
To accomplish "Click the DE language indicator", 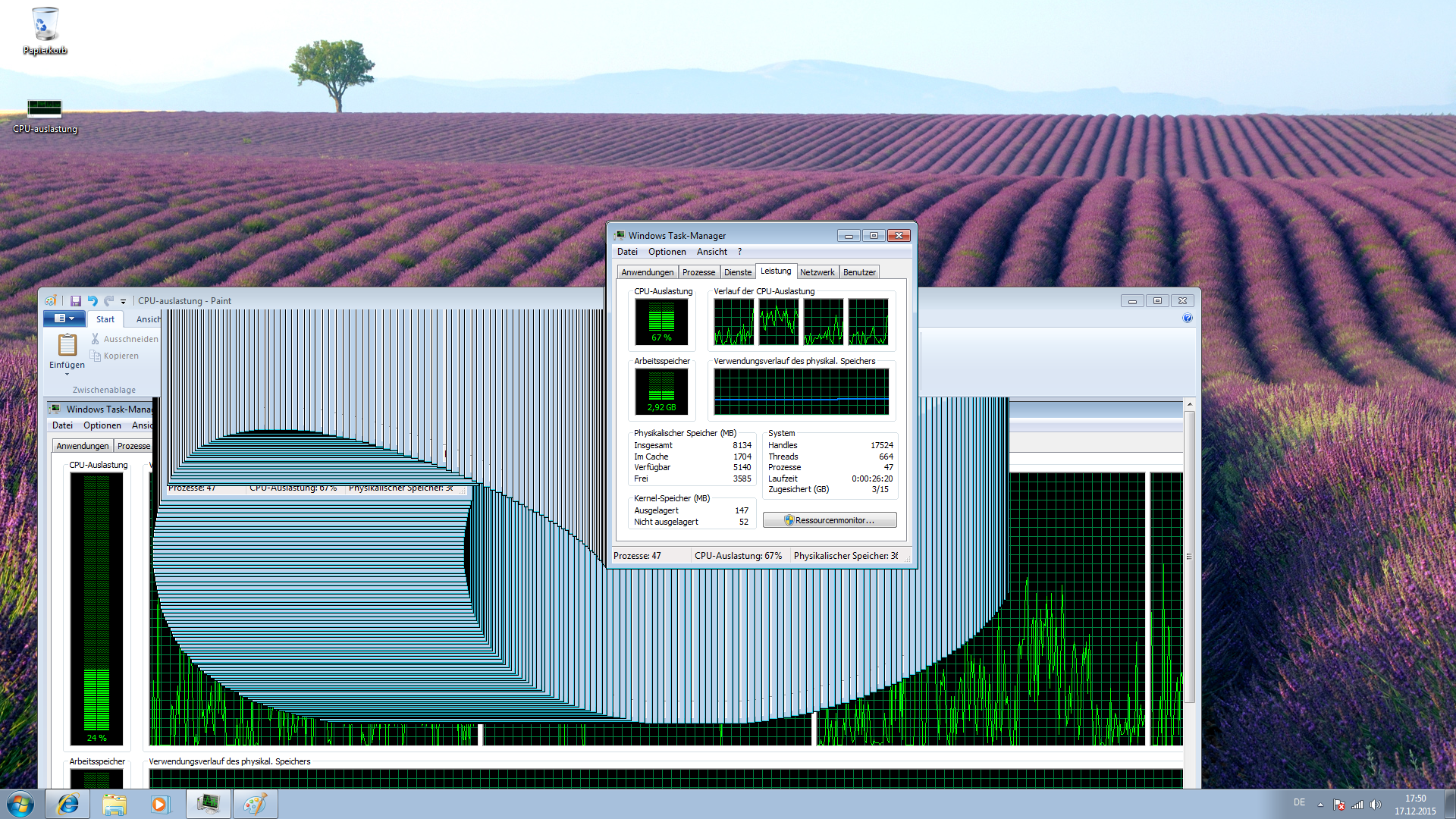I will (1299, 802).
